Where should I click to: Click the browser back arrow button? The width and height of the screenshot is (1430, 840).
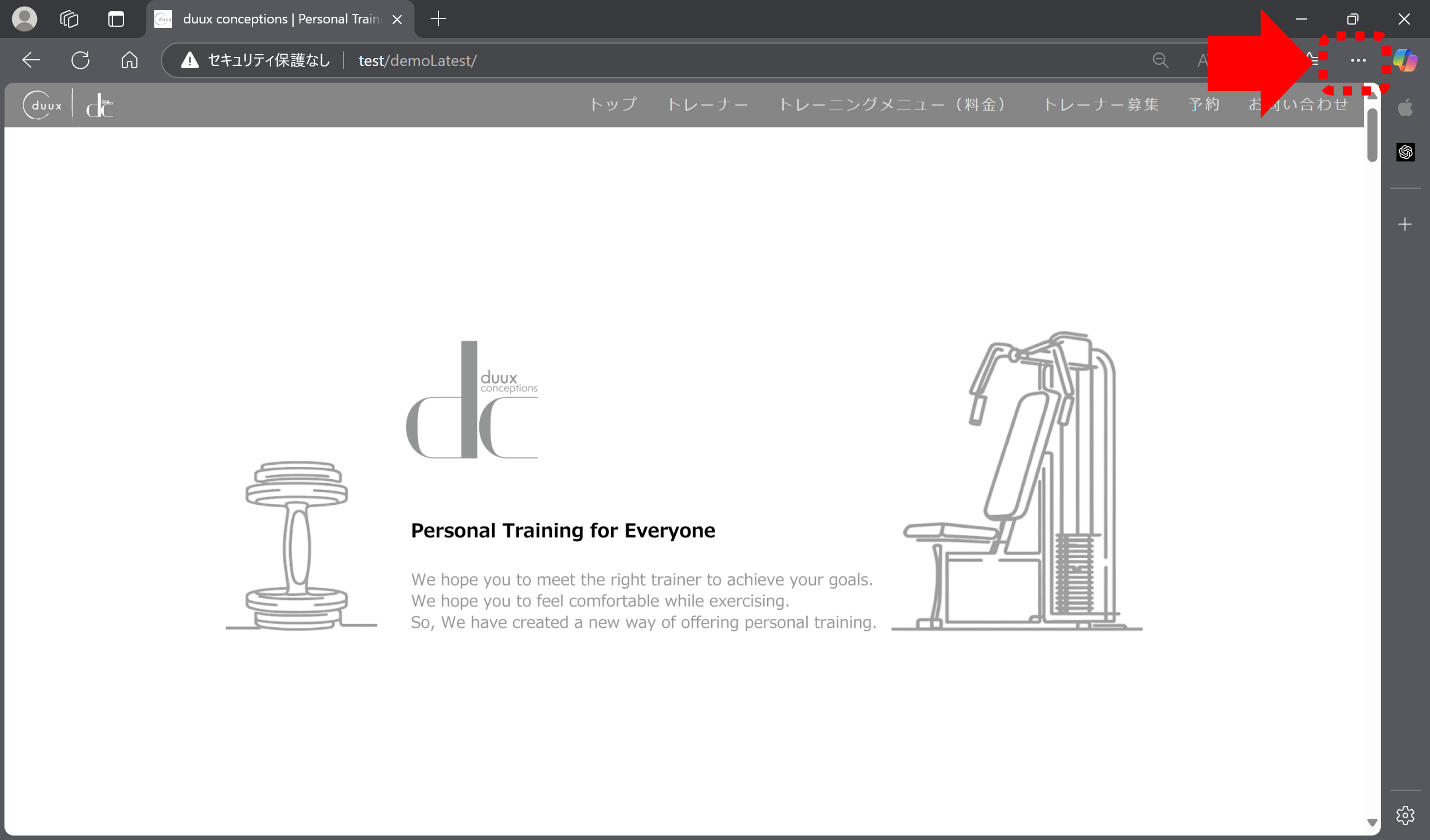pyautogui.click(x=31, y=60)
